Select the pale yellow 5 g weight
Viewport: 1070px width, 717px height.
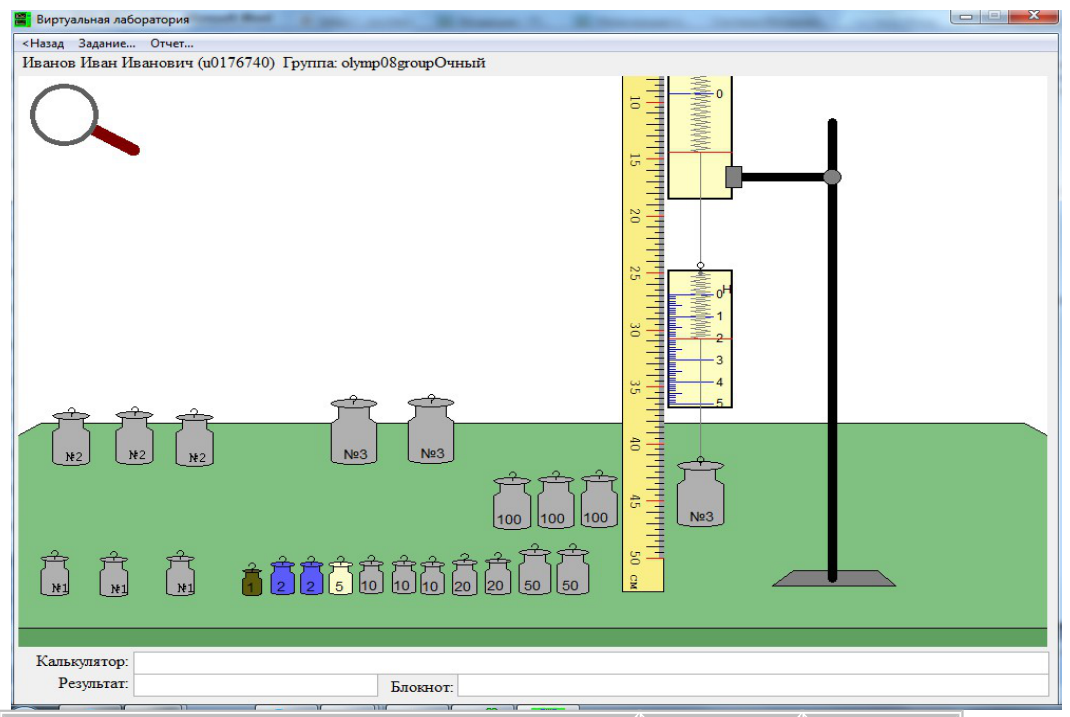(x=340, y=576)
